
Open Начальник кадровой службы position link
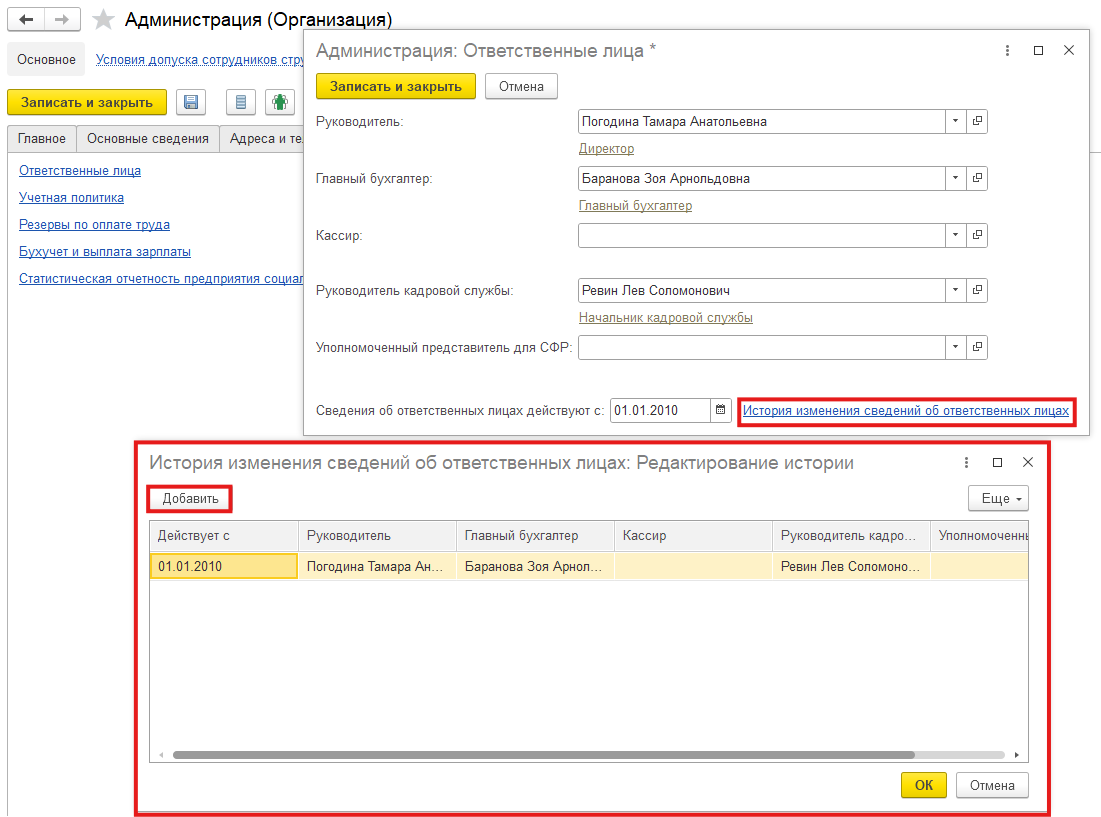pos(666,318)
